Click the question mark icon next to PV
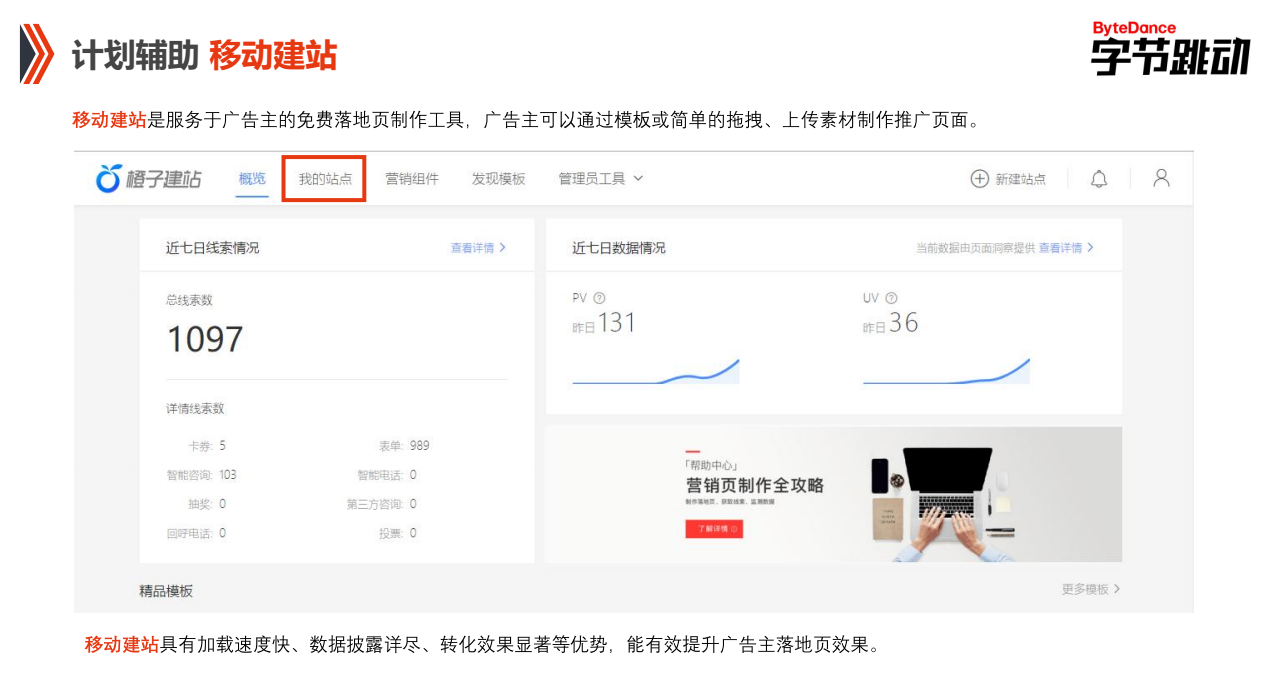Viewport: 1273px width, 693px height. pos(599,297)
